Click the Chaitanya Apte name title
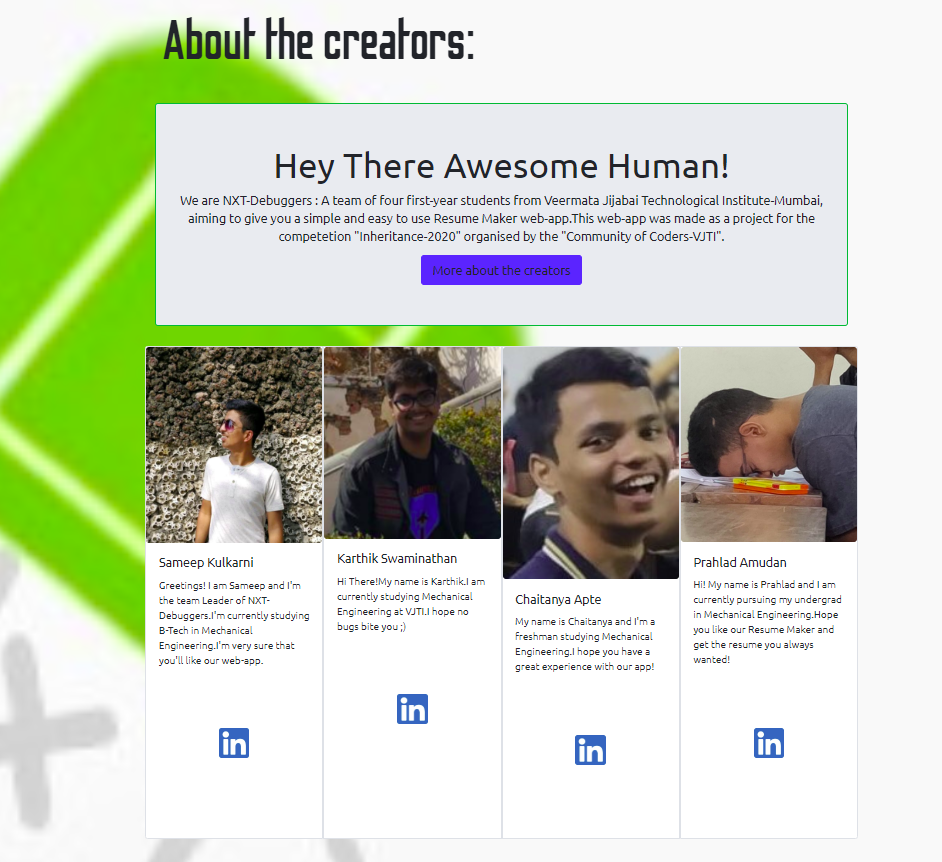The image size is (942, 862). tap(558, 599)
